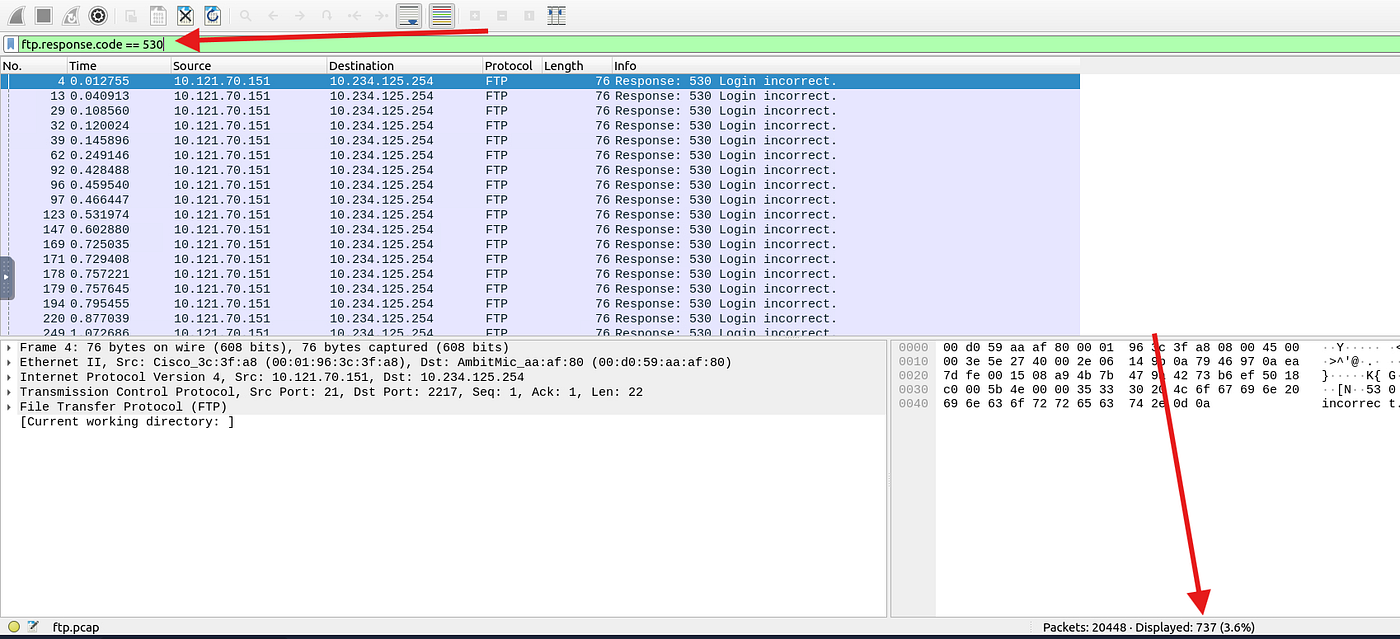Select packet number 62 in the list

coord(540,155)
